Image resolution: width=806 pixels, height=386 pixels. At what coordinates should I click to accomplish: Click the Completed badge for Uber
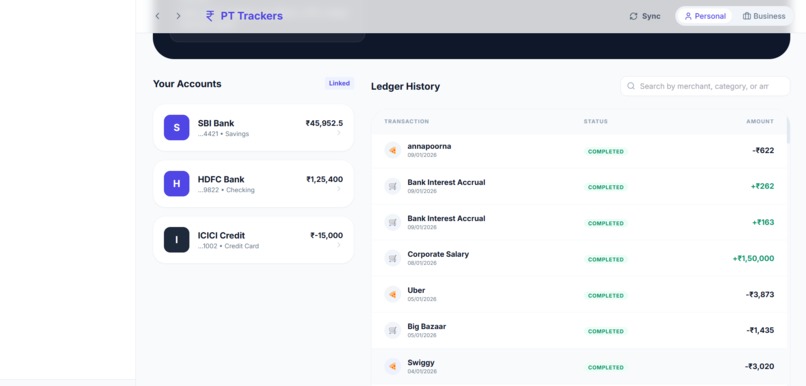[x=606, y=296]
